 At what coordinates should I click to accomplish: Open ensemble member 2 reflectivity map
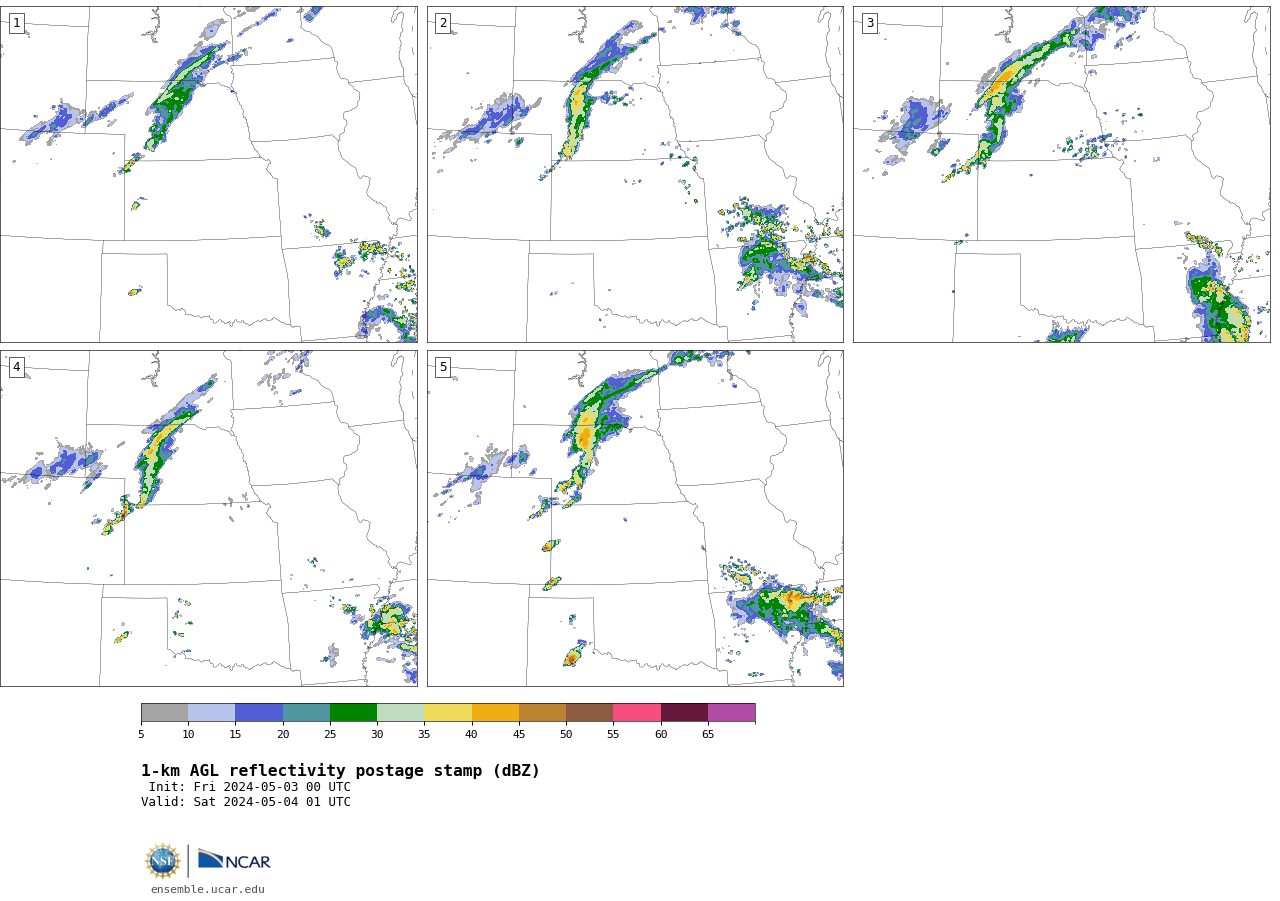point(635,174)
